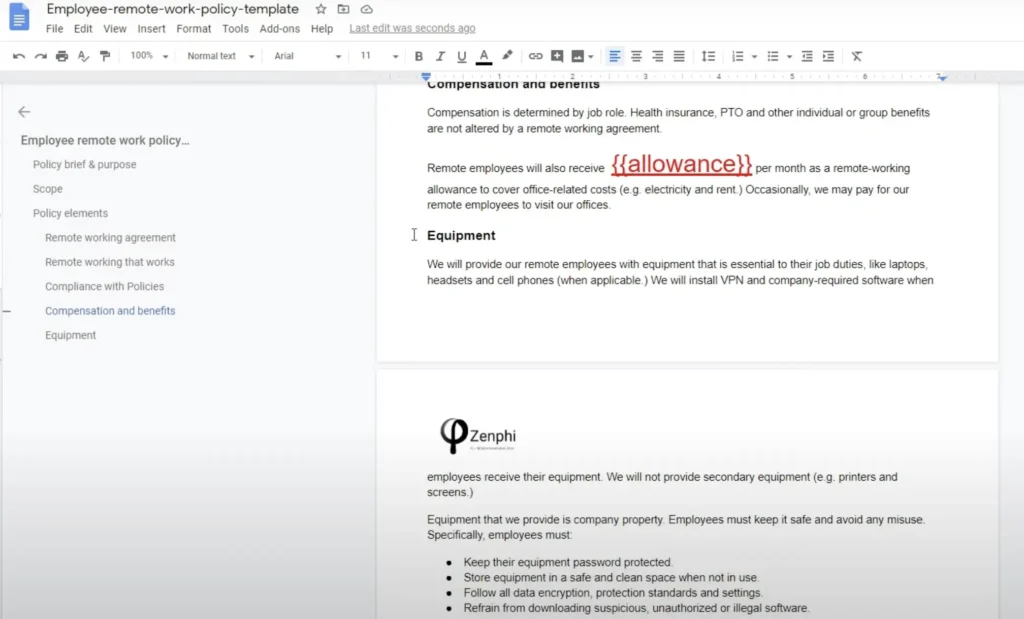
Task: Click the 'Equipment' heading in document
Action: (461, 235)
